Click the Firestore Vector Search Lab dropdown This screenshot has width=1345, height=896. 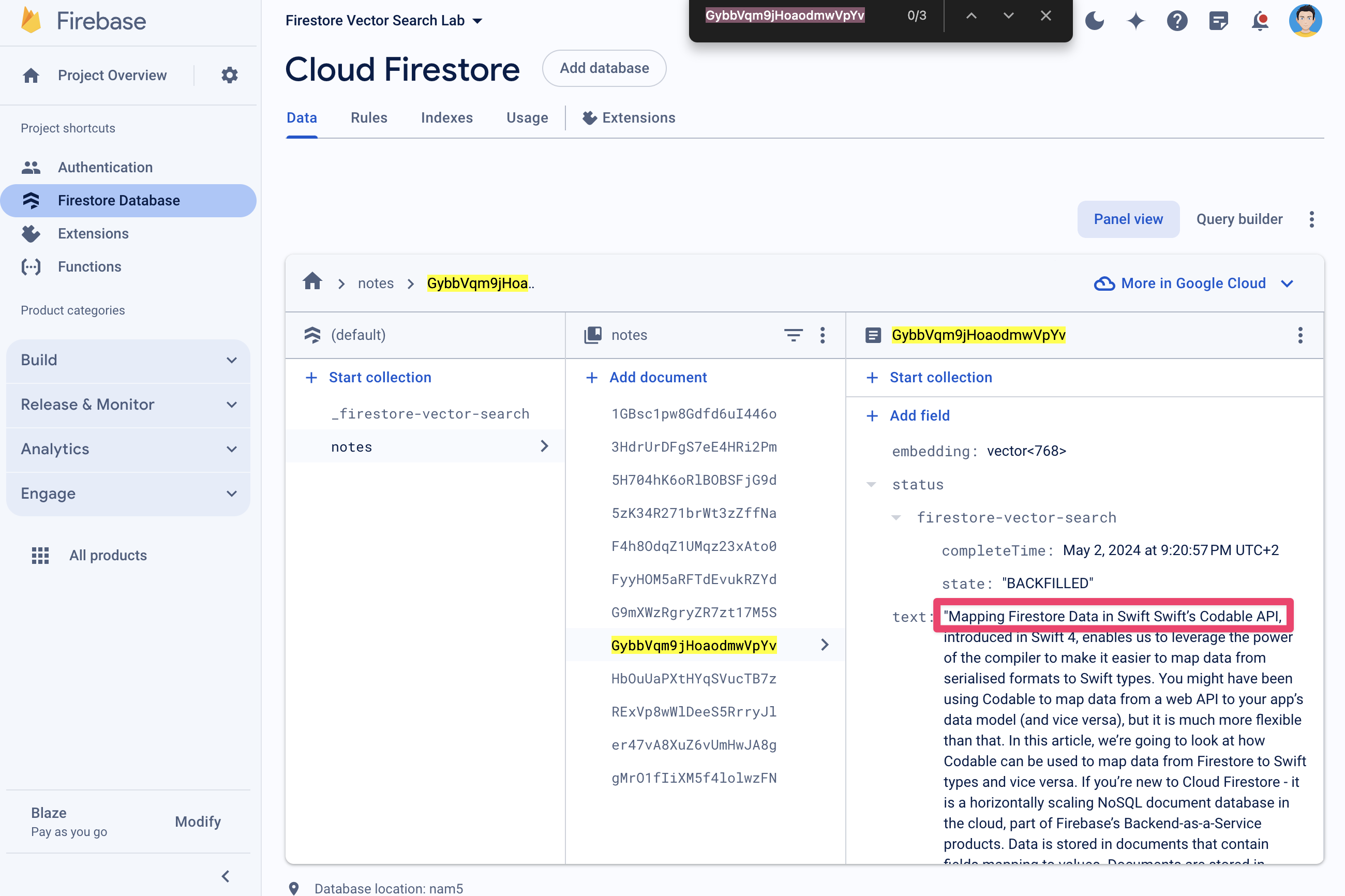tap(384, 14)
